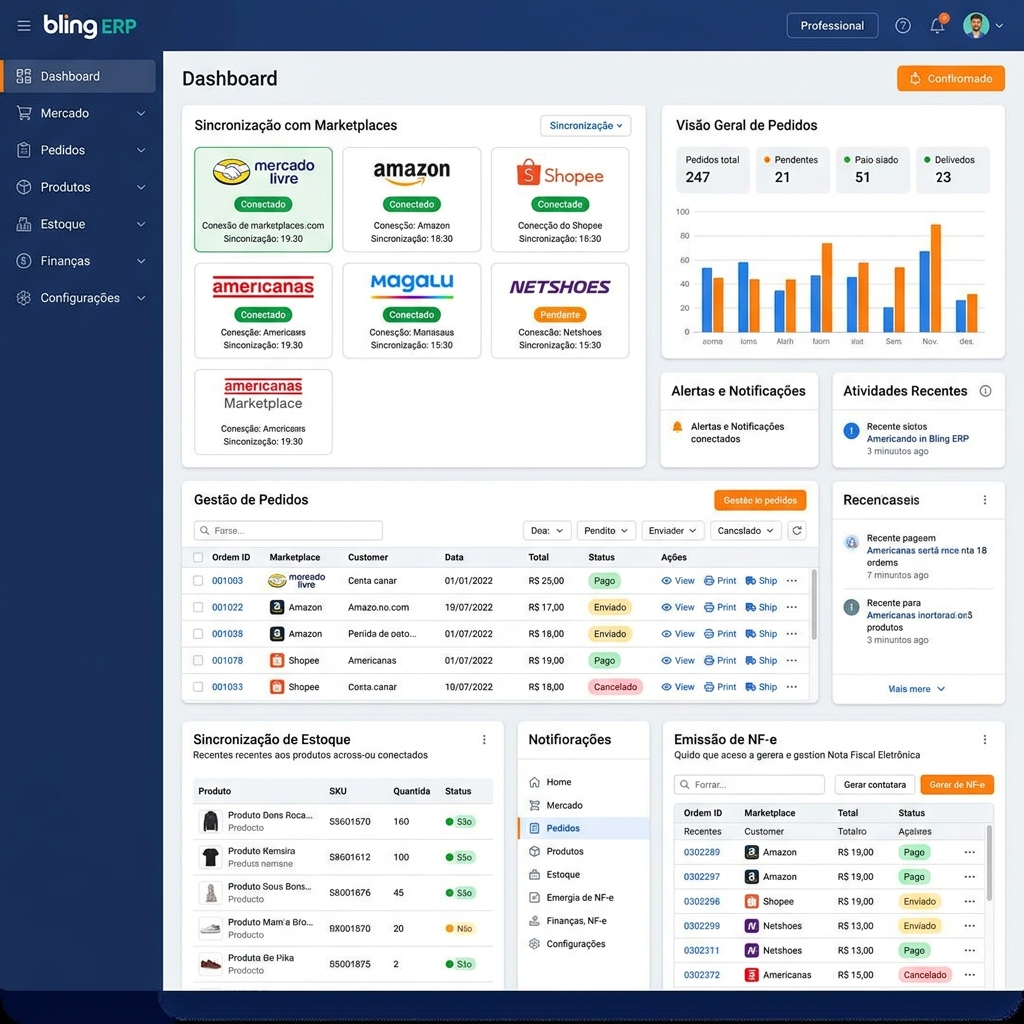Click the Finanças dollar icon in sidebar
Screen dimensions: 1024x1024
click(24, 261)
